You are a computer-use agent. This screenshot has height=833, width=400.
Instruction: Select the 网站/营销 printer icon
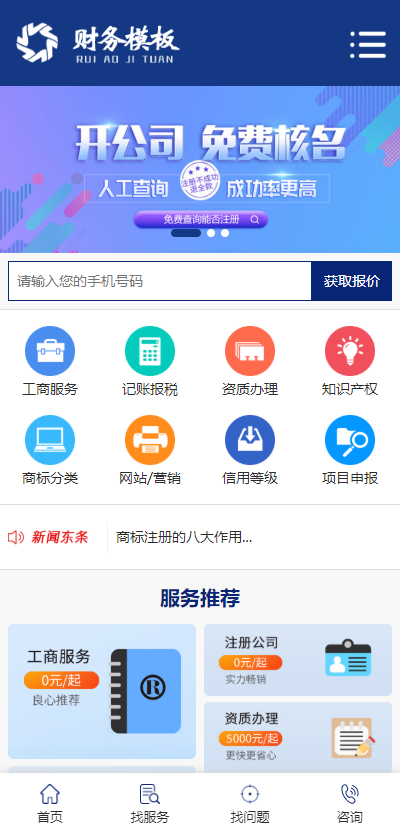click(150, 440)
